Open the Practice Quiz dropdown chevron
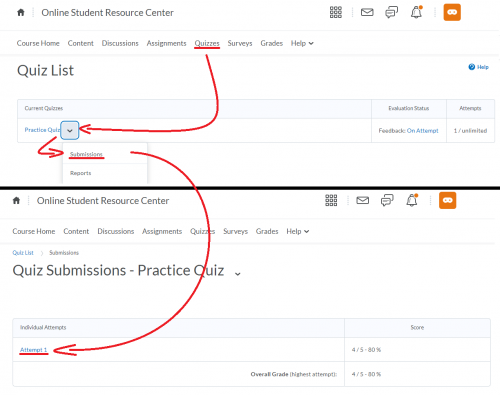The image size is (500, 395). 70,130
